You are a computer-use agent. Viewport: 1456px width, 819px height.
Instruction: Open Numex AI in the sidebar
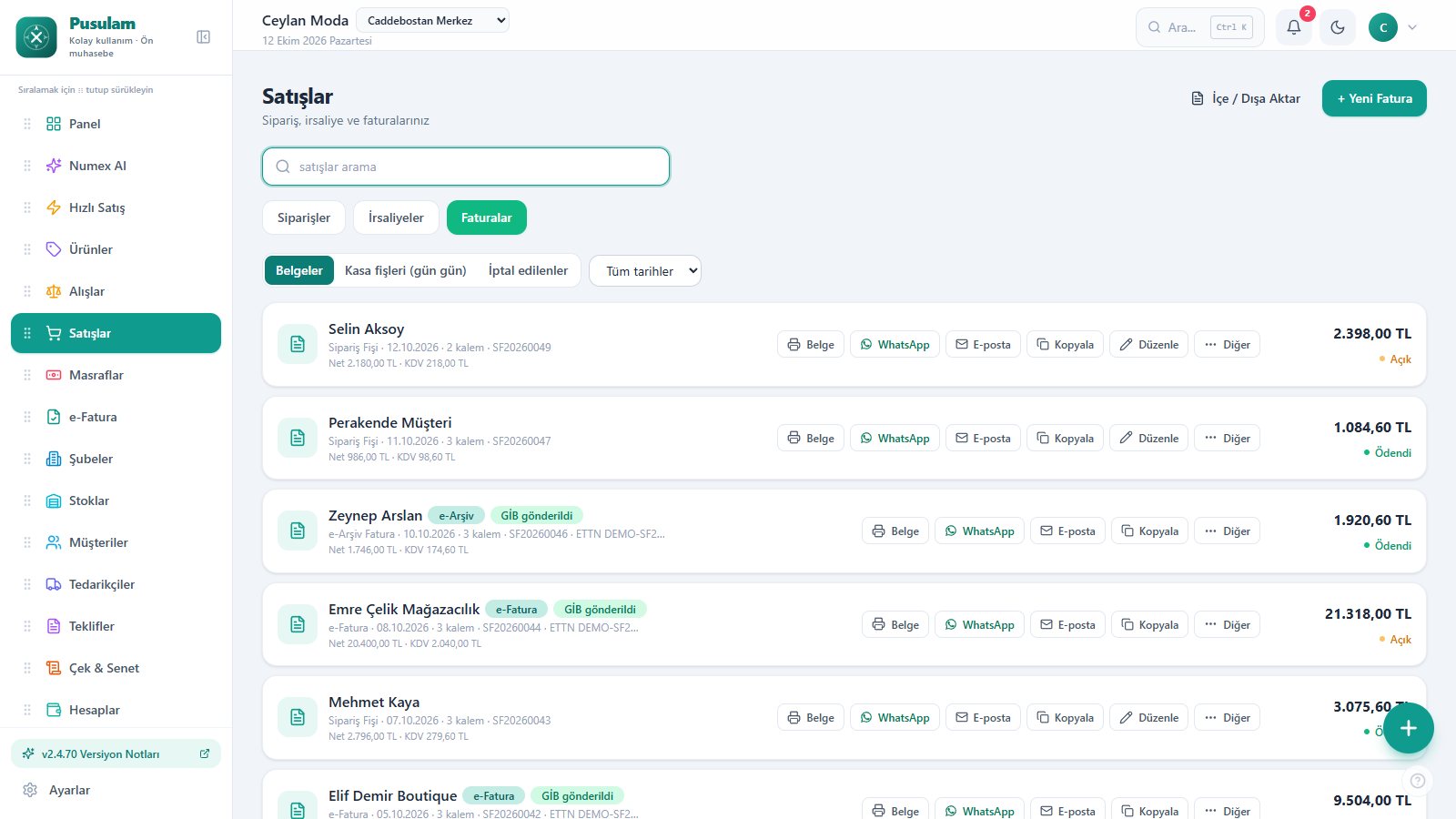116,166
